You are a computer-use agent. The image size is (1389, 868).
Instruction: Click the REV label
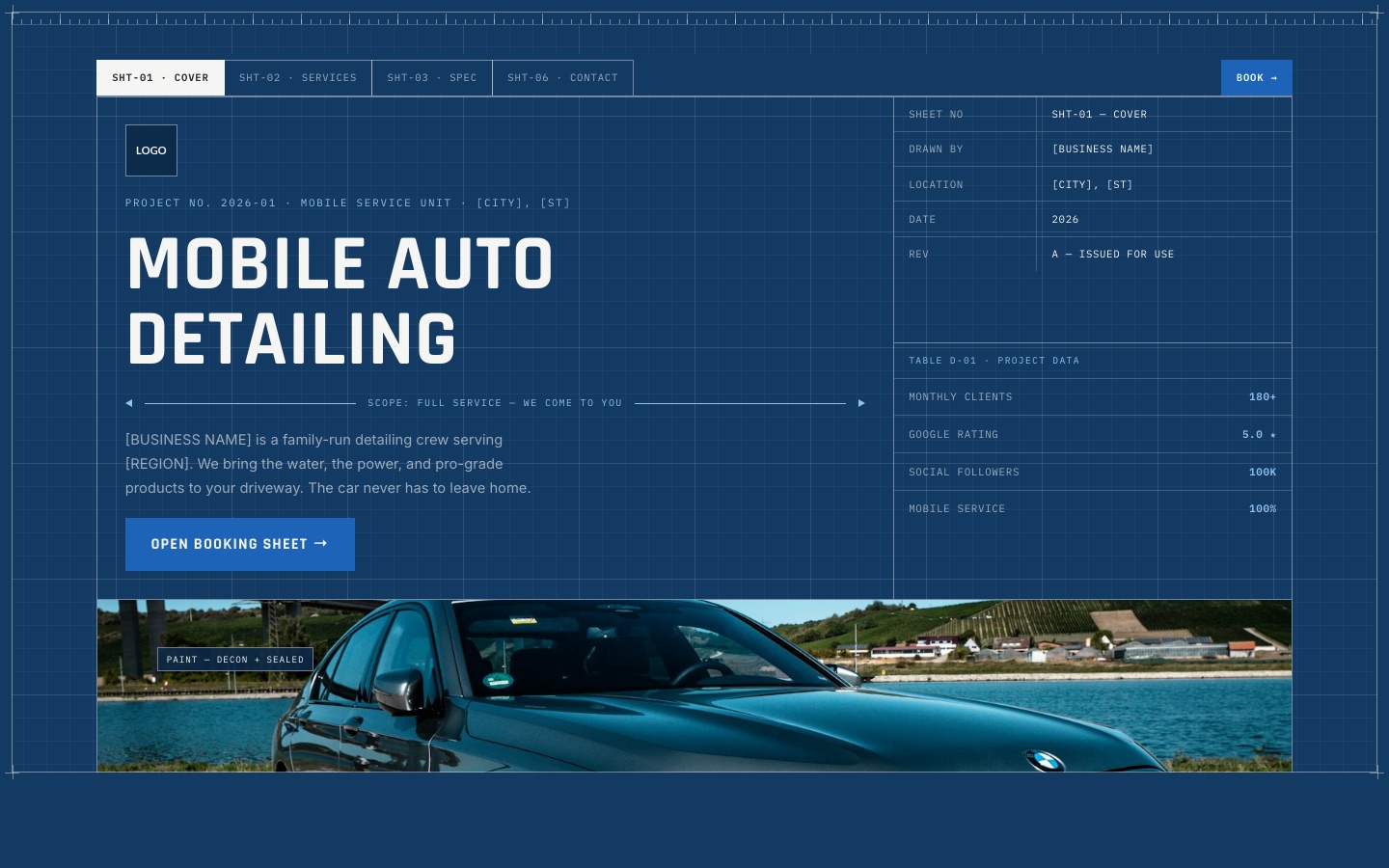(x=918, y=255)
